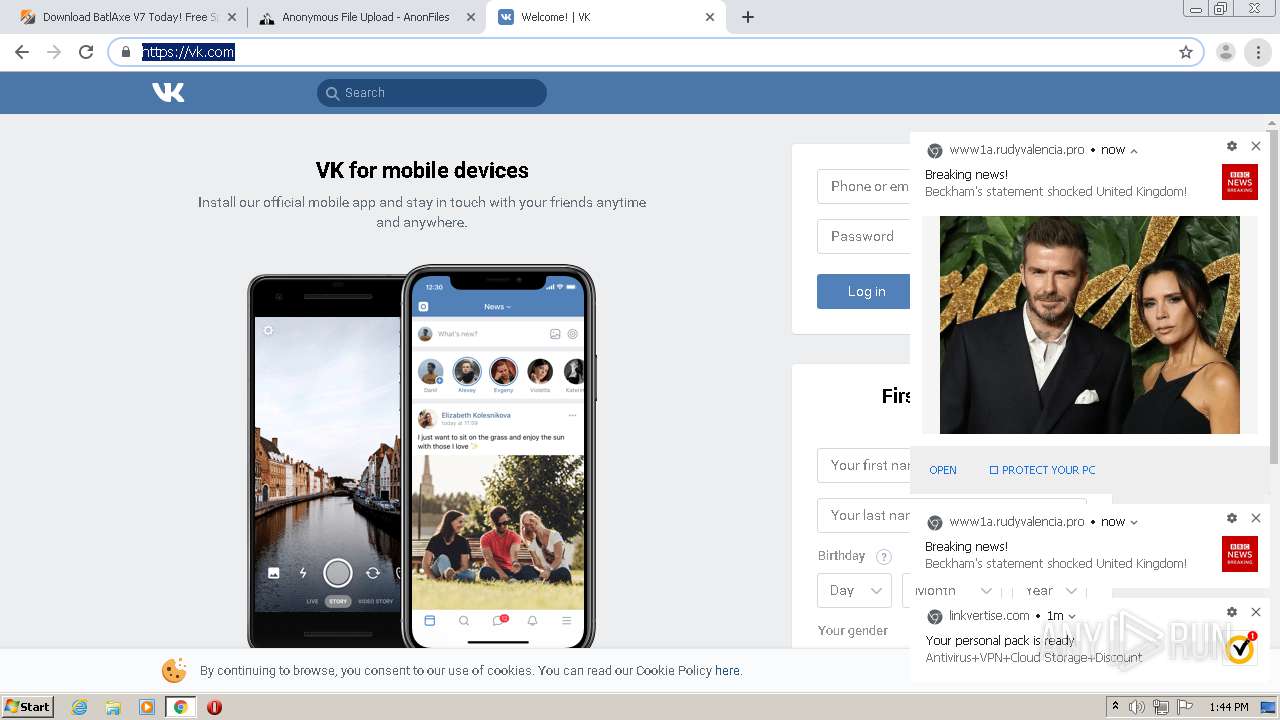The image size is (1280, 720).
Task: Click the Chrome icon in the taskbar
Action: tap(180, 707)
